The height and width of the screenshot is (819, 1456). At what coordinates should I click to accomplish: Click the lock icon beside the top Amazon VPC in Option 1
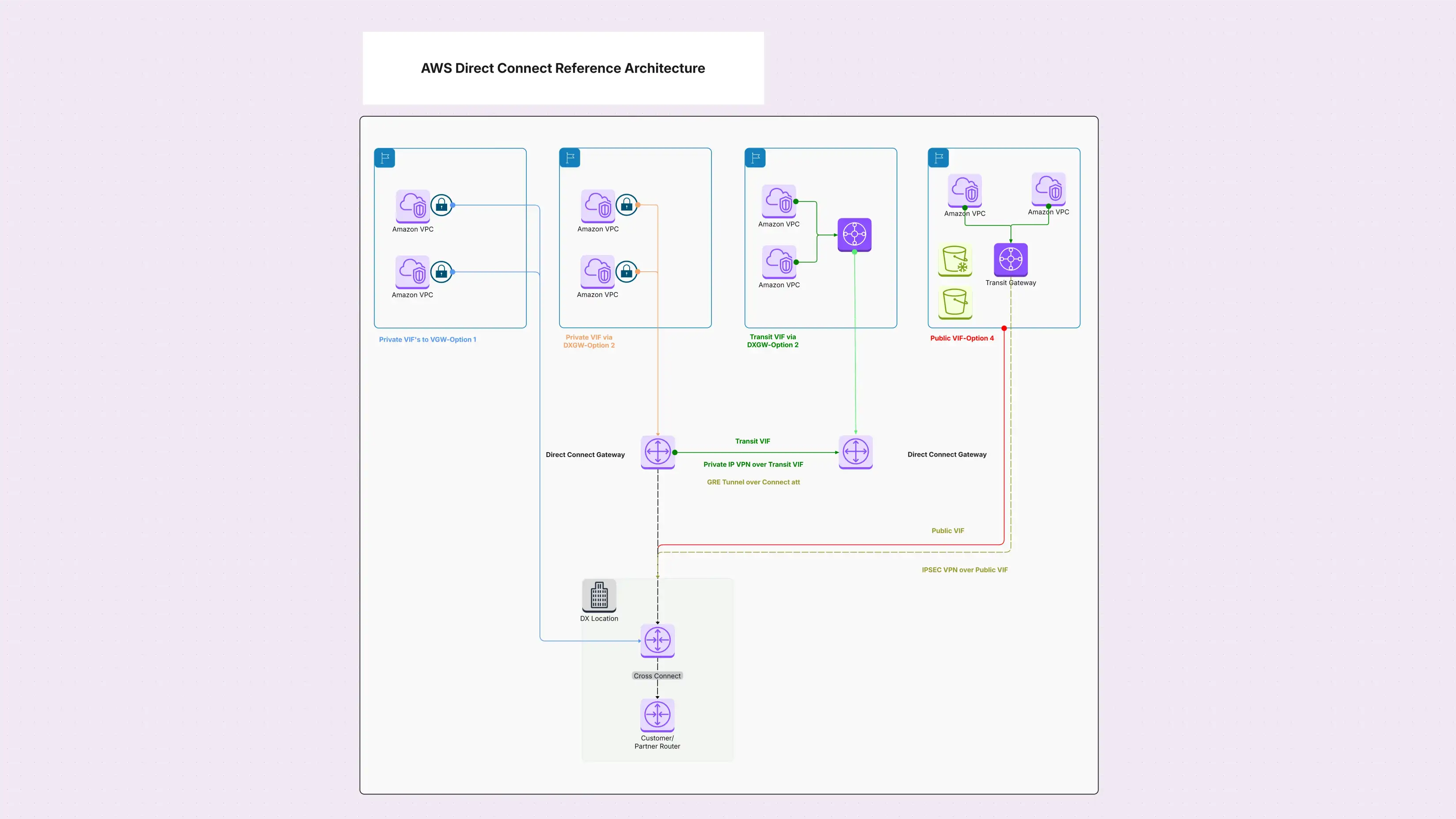coord(442,205)
